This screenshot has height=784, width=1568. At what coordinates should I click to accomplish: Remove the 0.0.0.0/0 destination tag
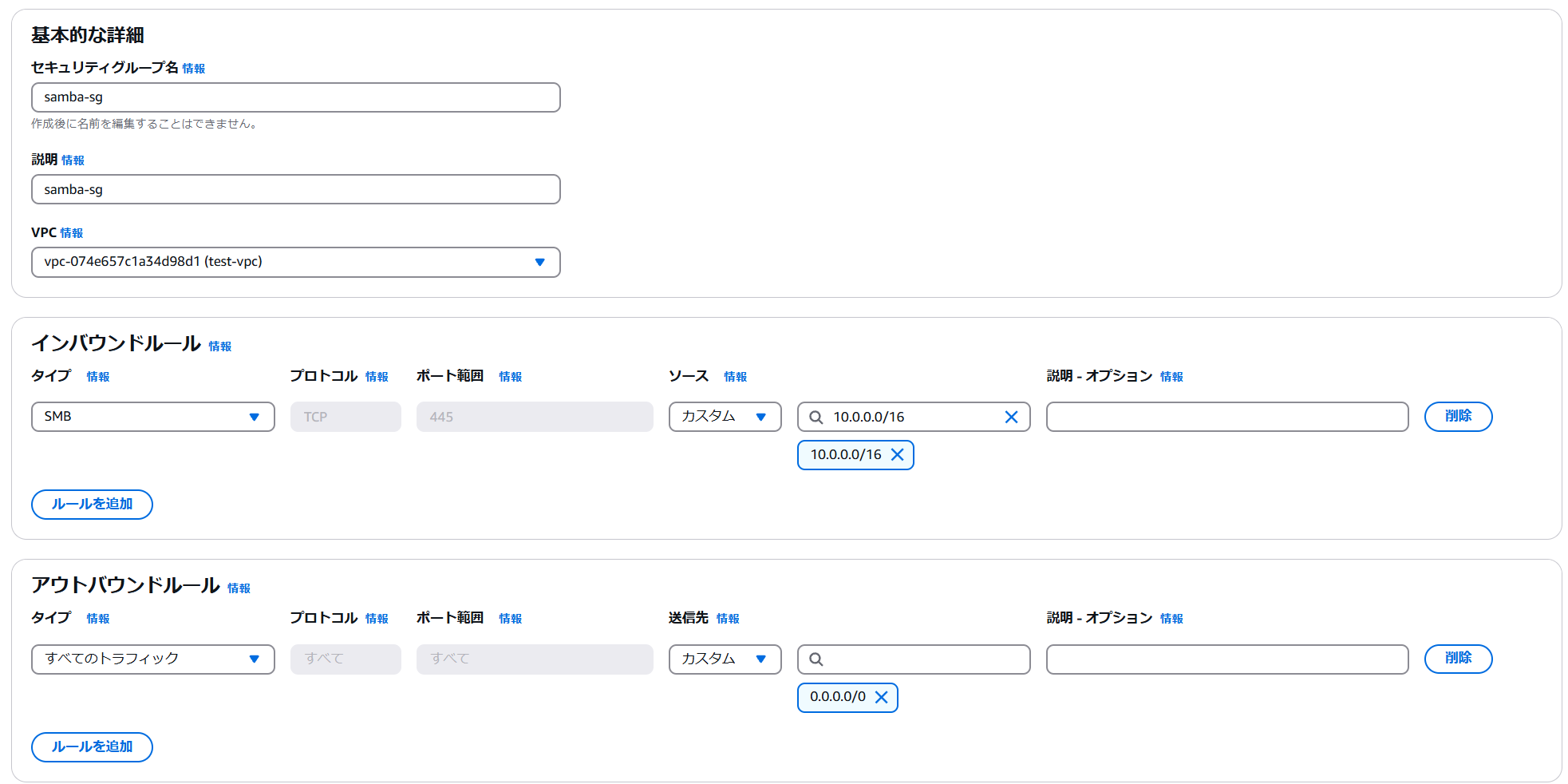pos(881,697)
